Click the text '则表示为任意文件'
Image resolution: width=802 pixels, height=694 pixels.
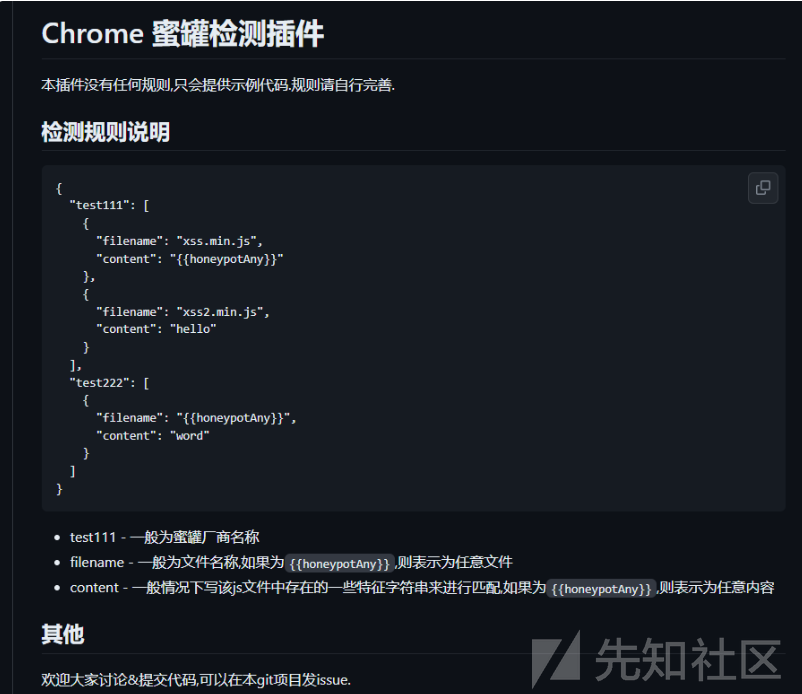[x=455, y=563]
